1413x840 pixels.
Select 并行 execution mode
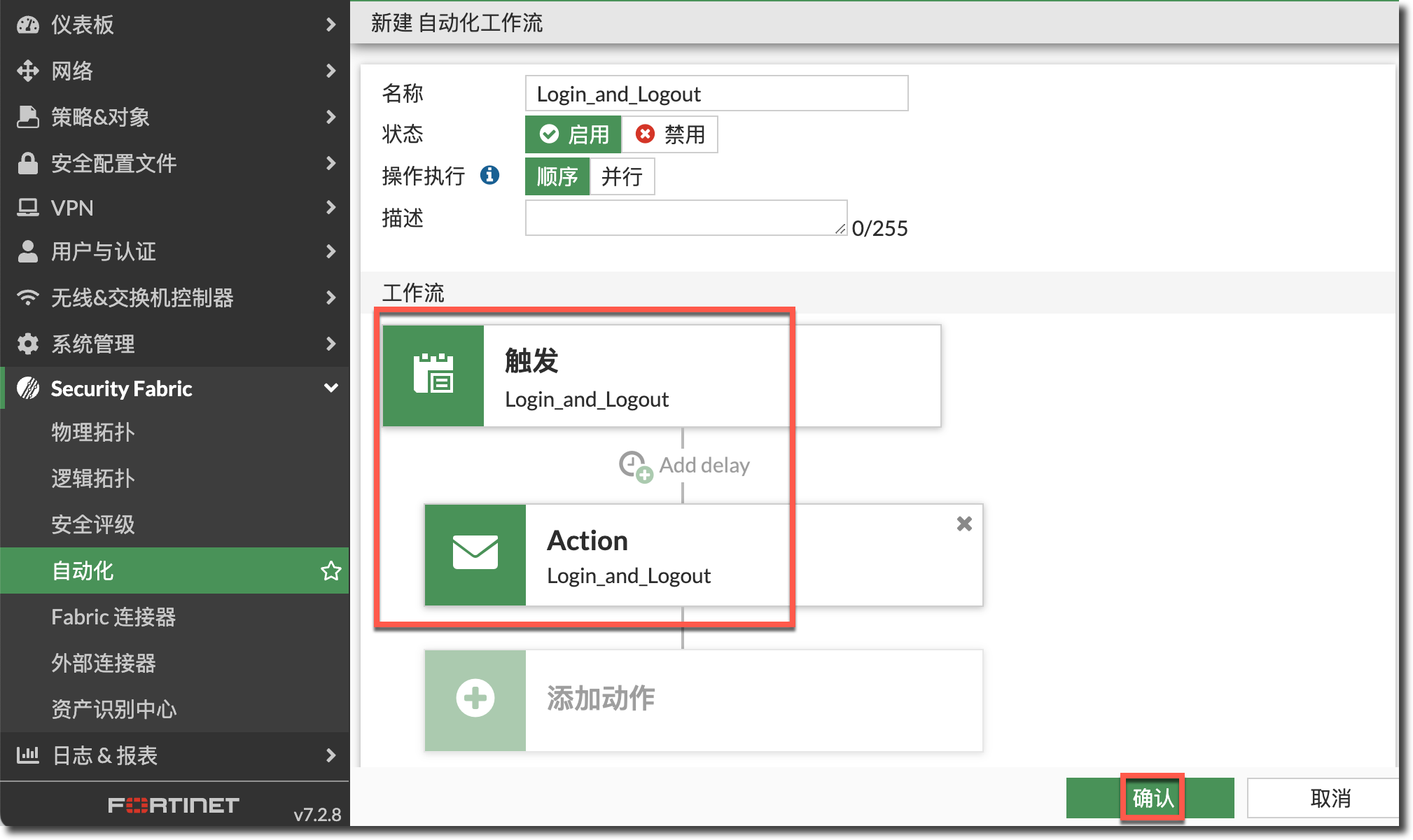pyautogui.click(x=622, y=176)
